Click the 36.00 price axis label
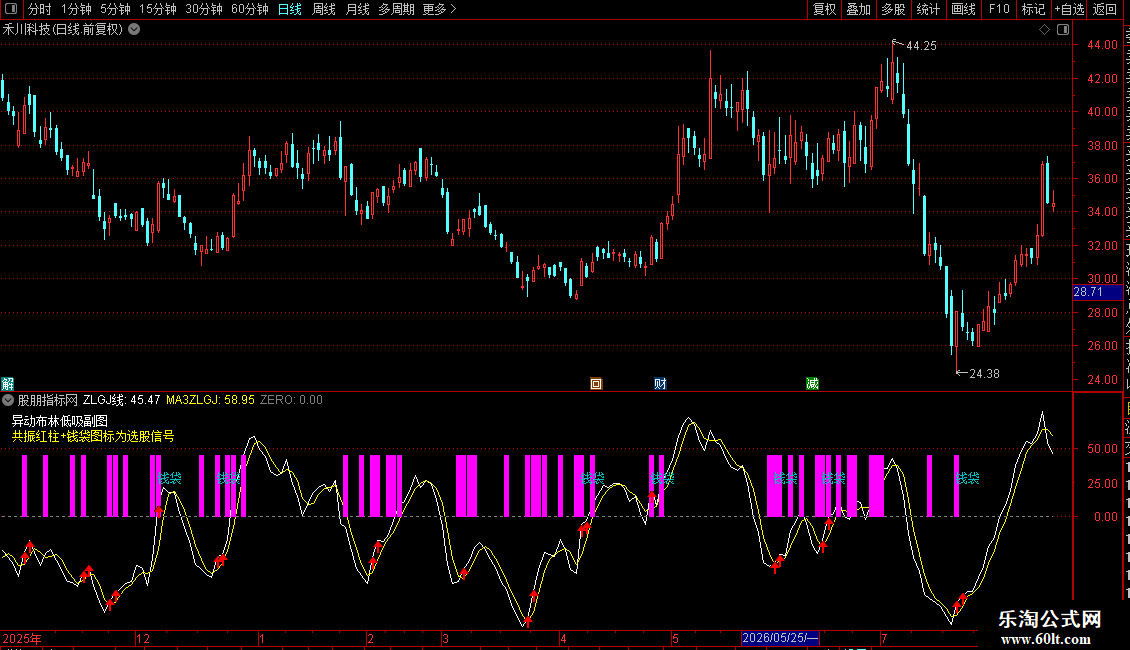The image size is (1130, 650). (1103, 179)
